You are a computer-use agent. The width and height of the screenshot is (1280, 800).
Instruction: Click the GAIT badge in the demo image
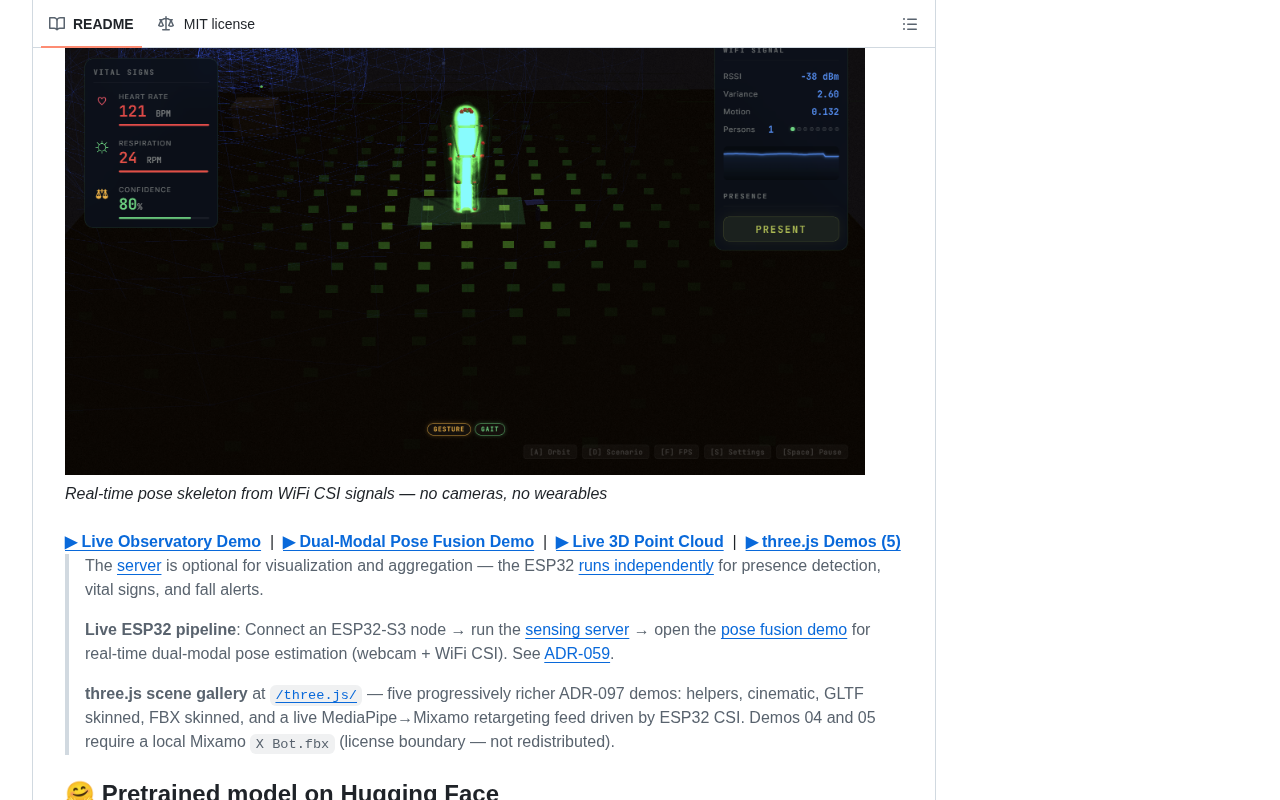(490, 429)
